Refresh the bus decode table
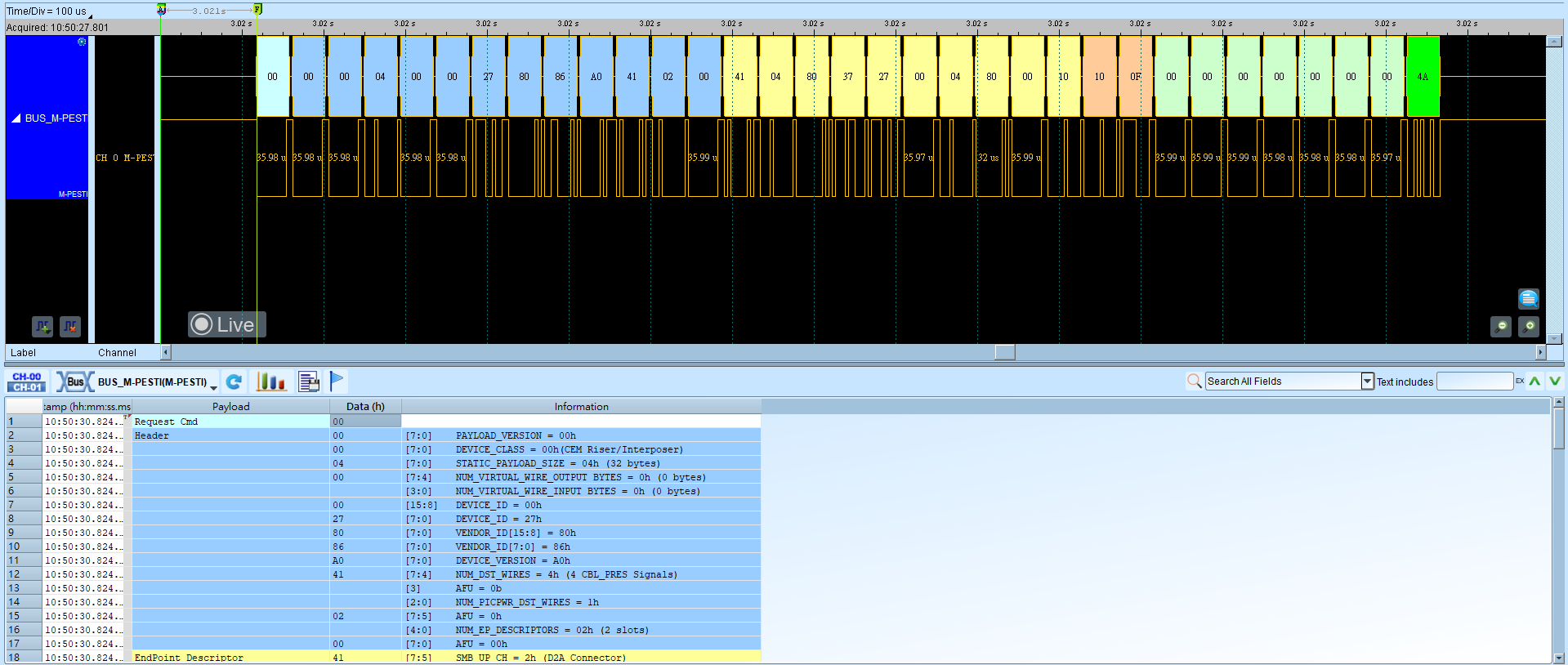1568x665 pixels. (x=235, y=382)
